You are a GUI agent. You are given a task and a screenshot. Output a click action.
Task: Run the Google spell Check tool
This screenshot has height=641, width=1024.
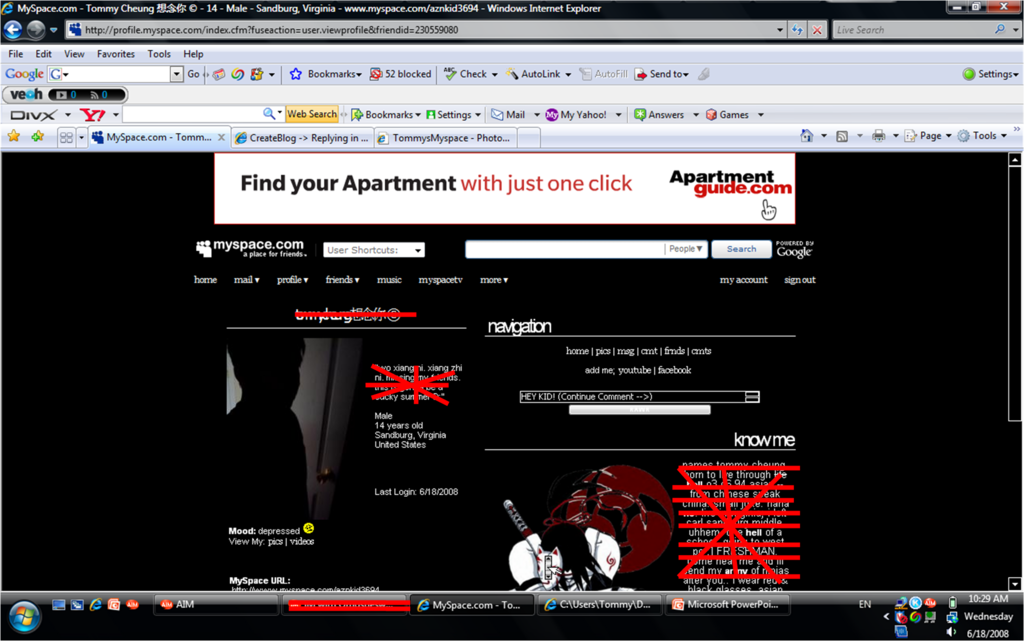pos(466,74)
